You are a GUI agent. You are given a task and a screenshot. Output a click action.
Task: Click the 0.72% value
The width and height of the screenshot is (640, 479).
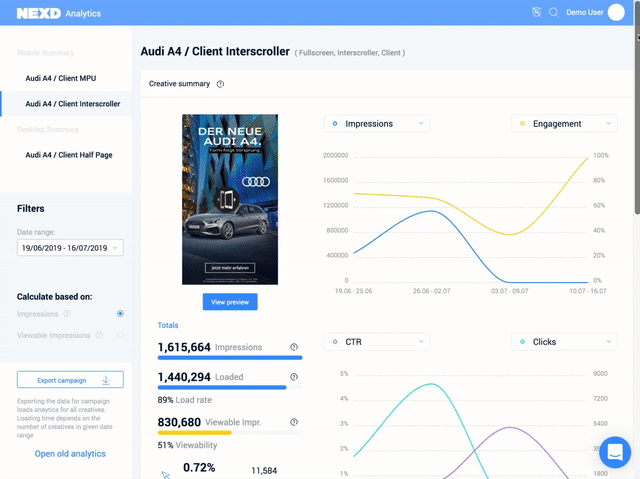tap(199, 468)
